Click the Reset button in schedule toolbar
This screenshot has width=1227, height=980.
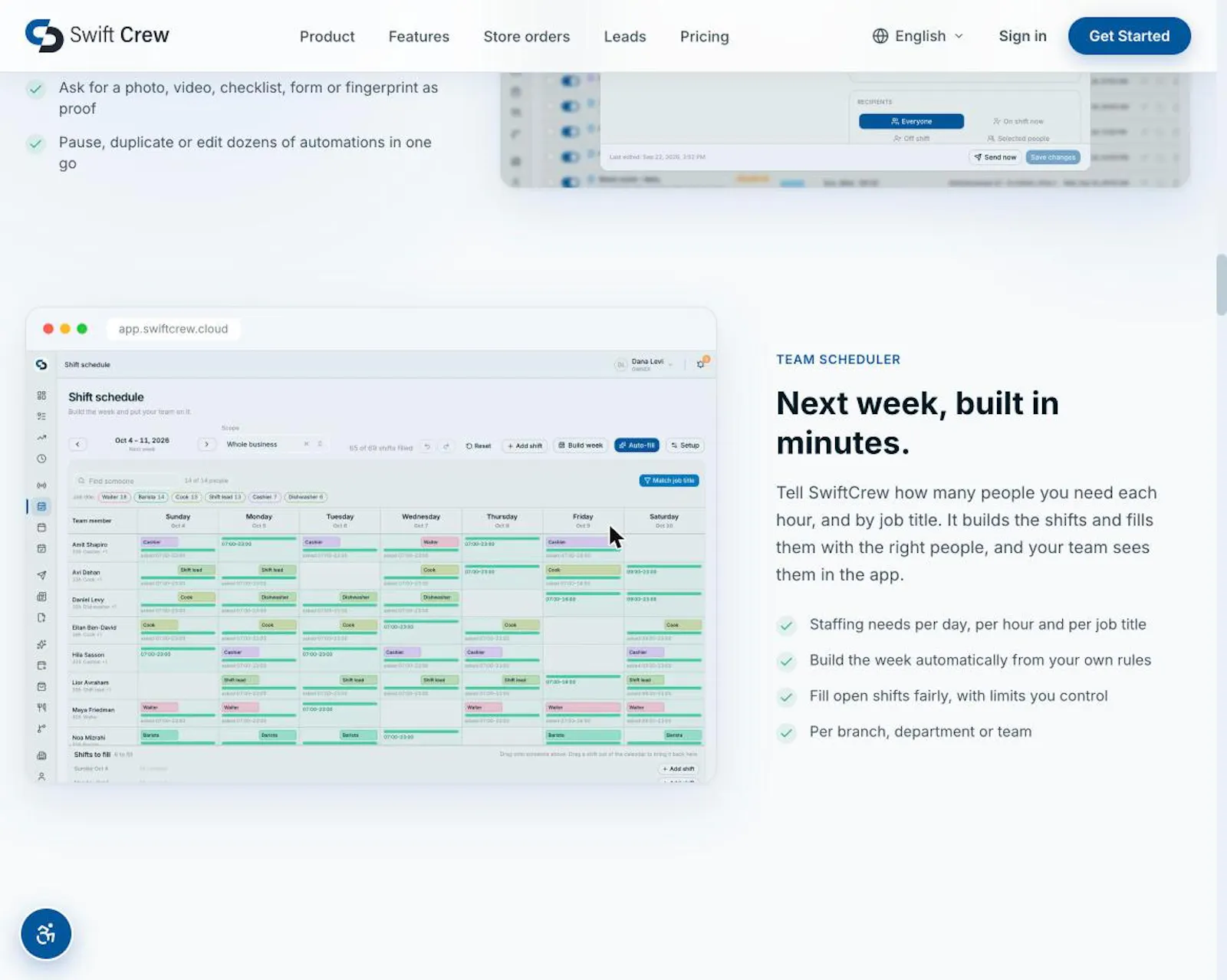479,446
